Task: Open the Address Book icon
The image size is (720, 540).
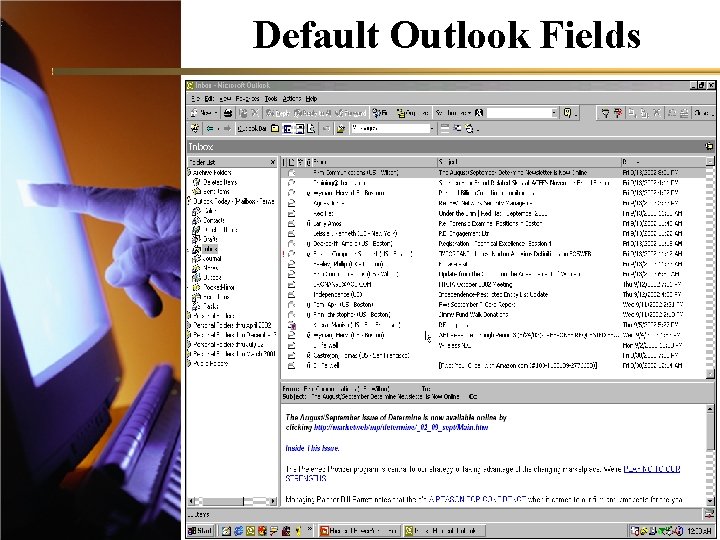Action: (479, 113)
